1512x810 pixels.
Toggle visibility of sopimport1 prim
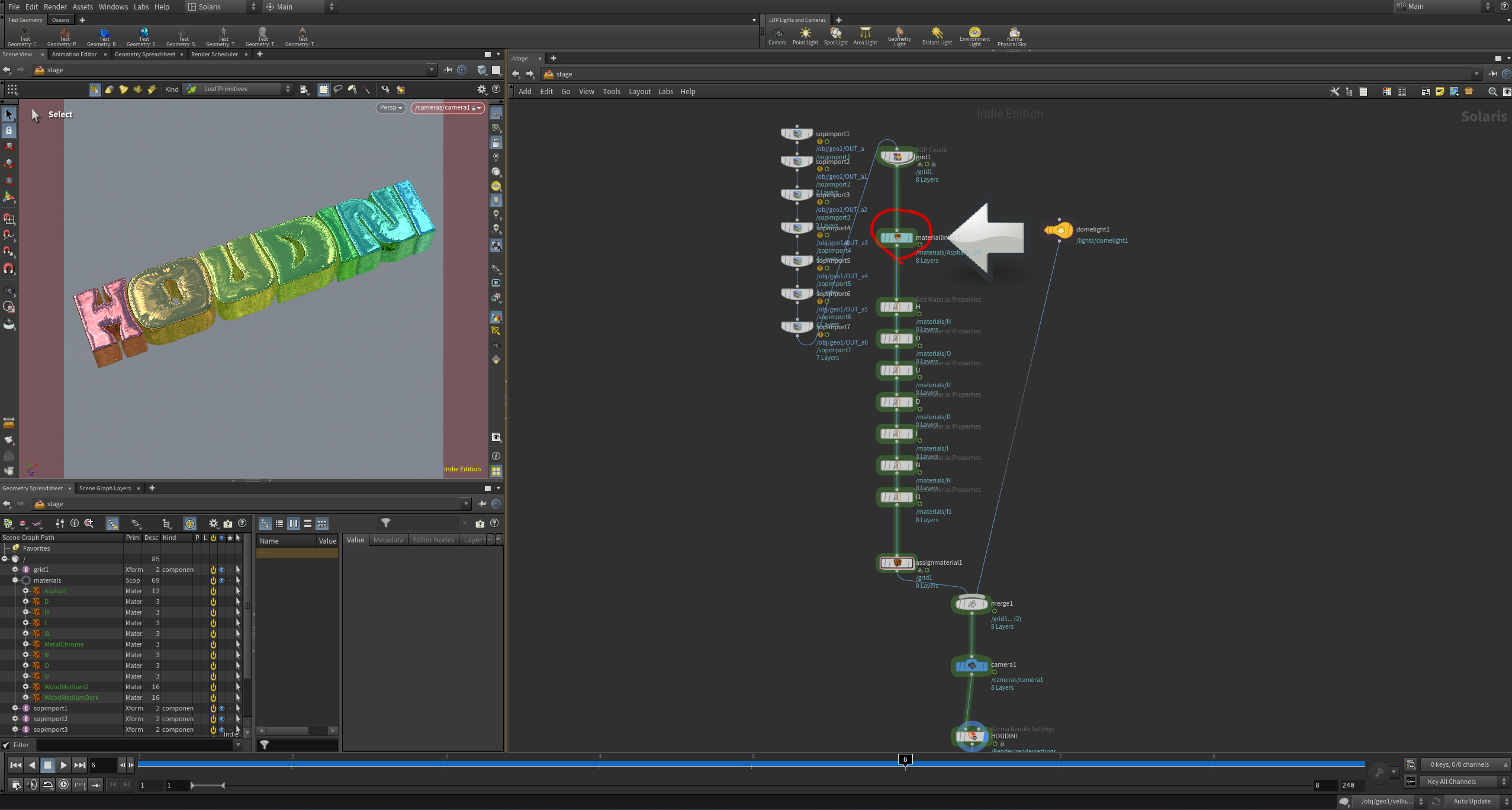(x=221, y=708)
